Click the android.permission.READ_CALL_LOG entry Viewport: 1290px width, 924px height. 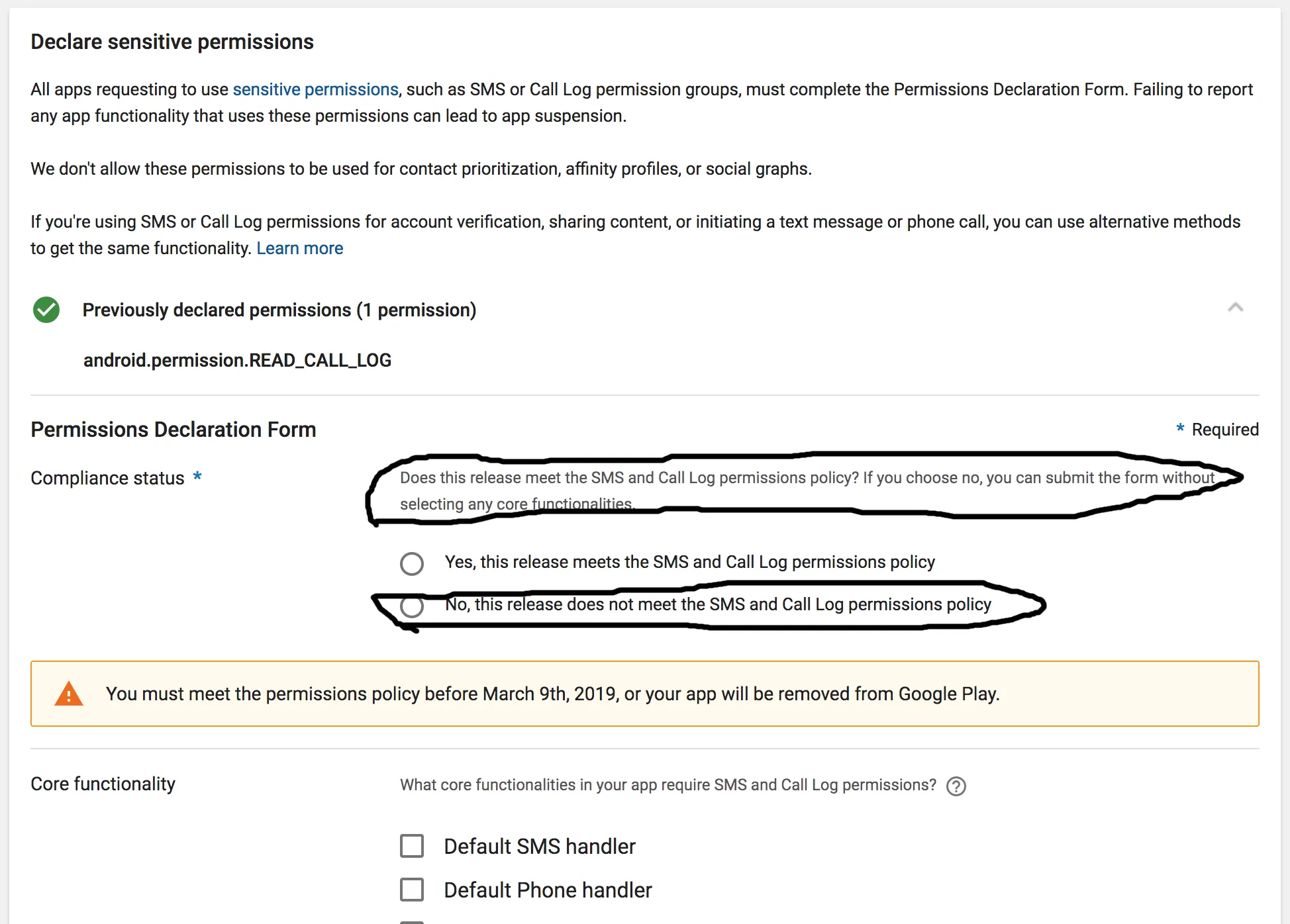(237, 360)
